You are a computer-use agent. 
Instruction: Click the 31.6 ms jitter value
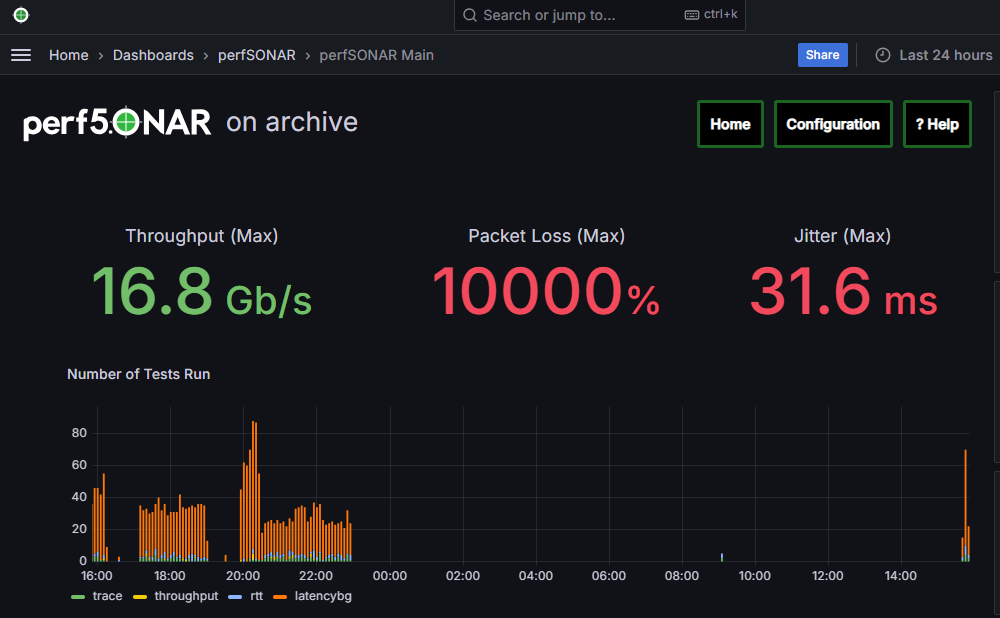click(x=843, y=292)
